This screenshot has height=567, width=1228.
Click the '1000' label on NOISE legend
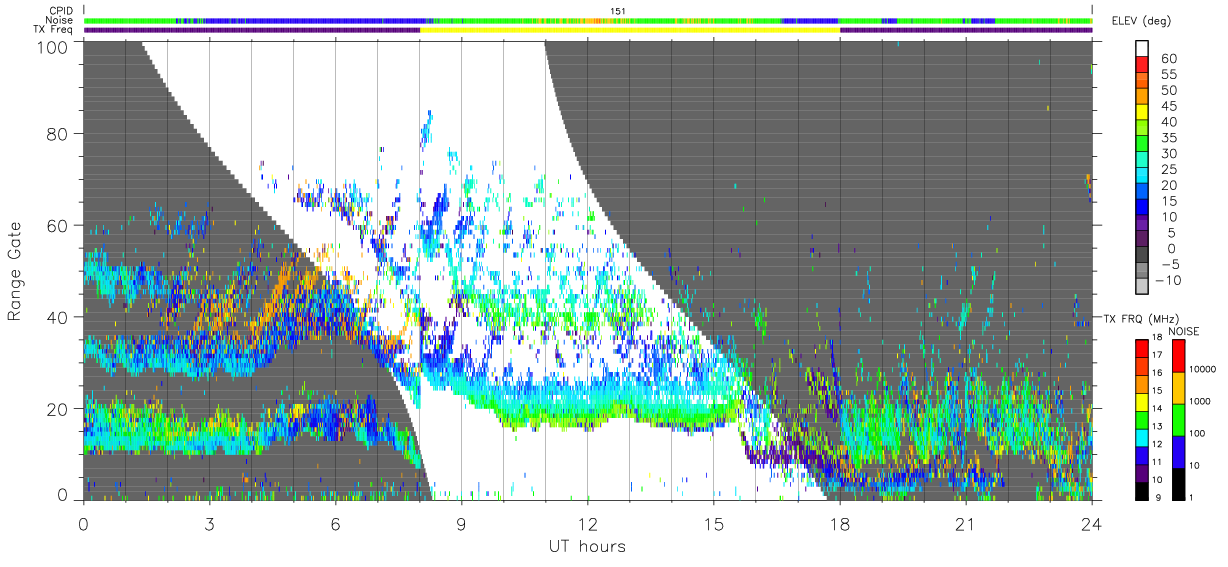(1202, 401)
